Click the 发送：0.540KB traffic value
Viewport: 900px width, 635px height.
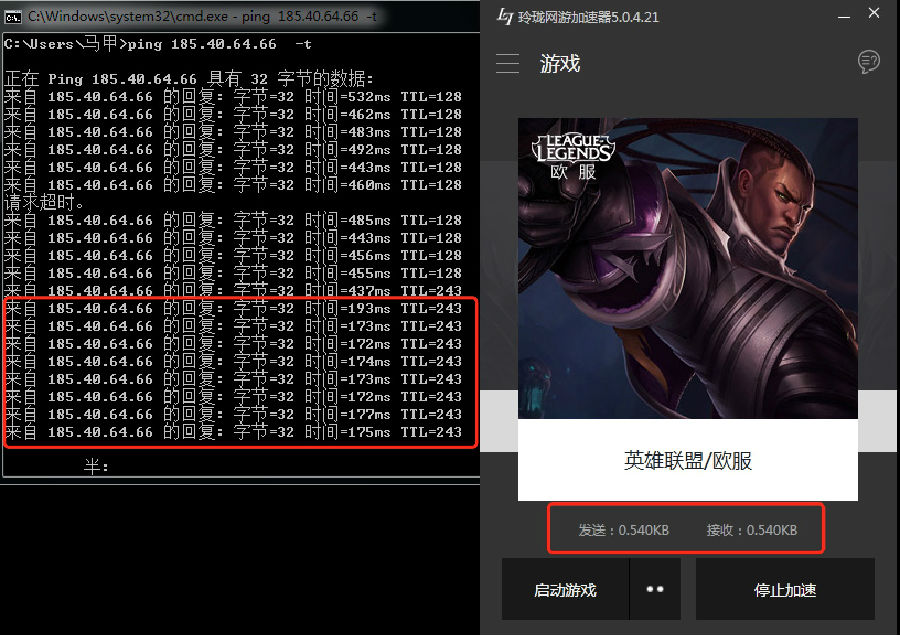point(623,530)
